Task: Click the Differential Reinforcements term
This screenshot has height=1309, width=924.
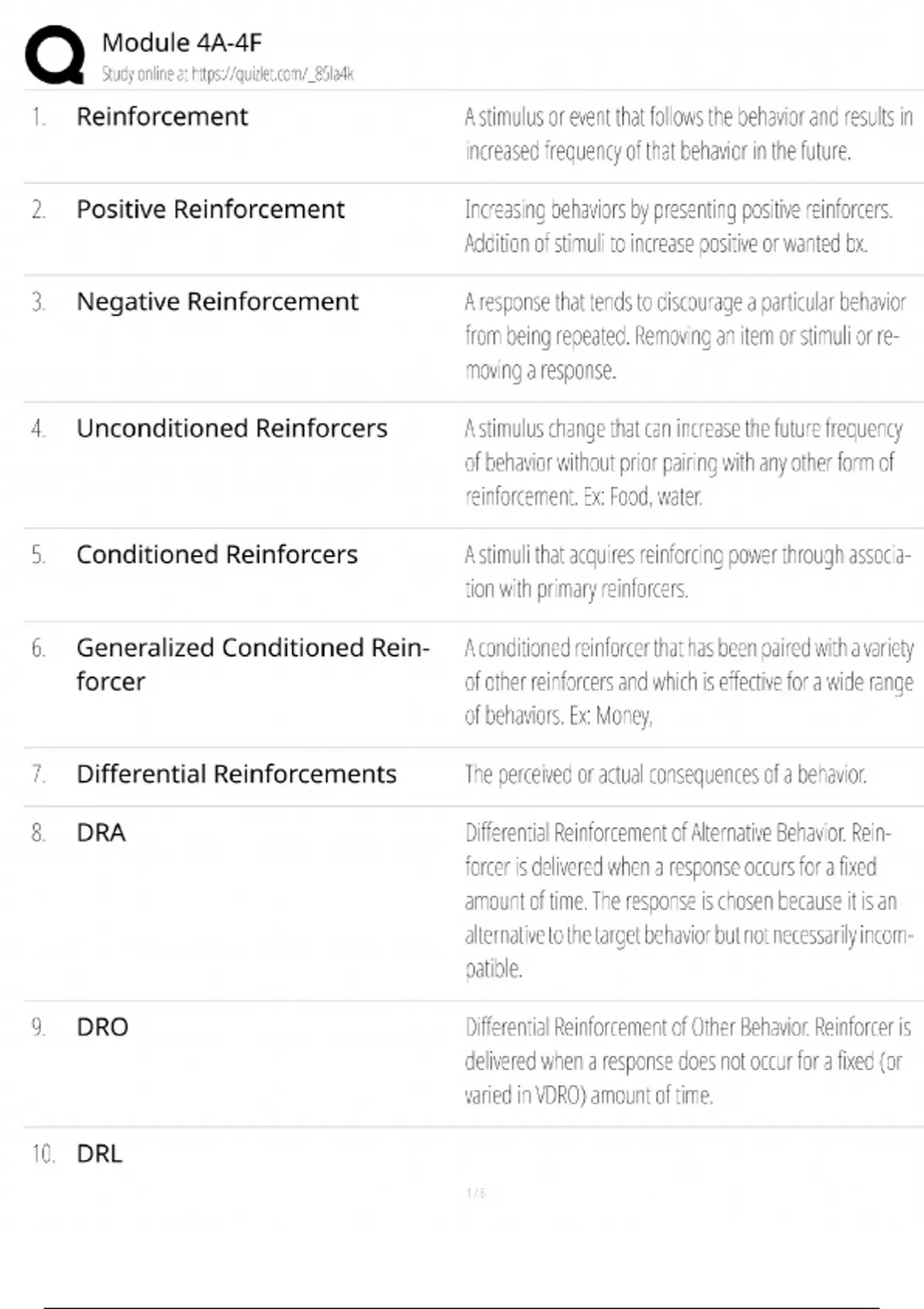Action: click(x=236, y=774)
